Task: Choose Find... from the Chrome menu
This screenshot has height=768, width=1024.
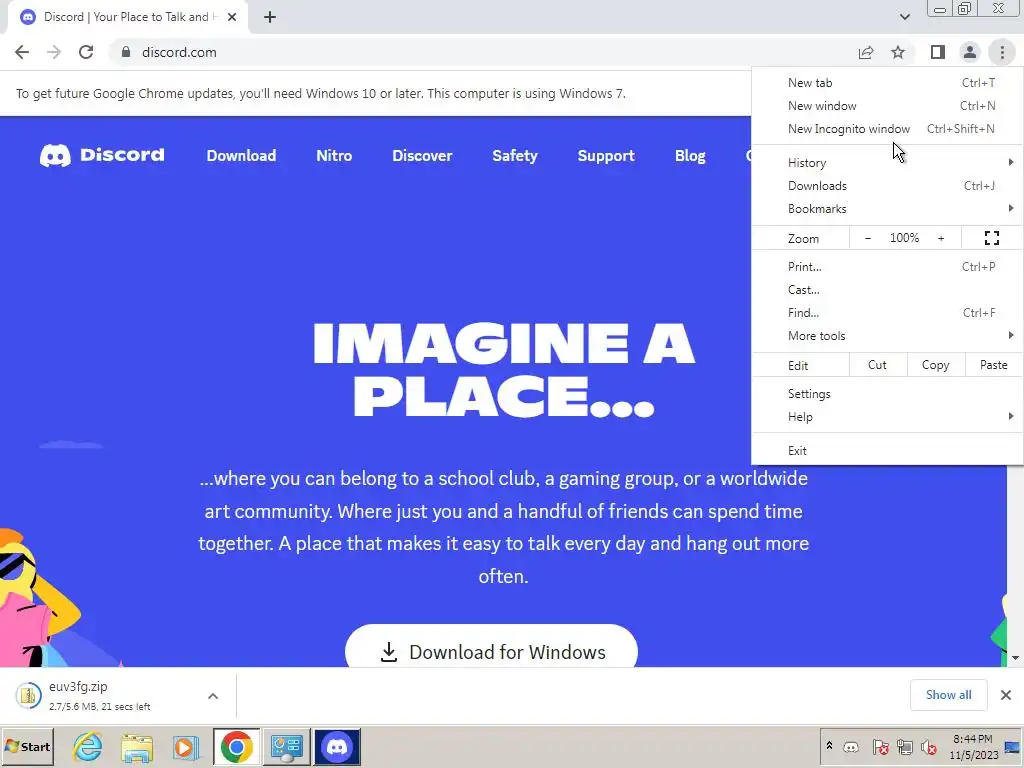Action: 887,313
